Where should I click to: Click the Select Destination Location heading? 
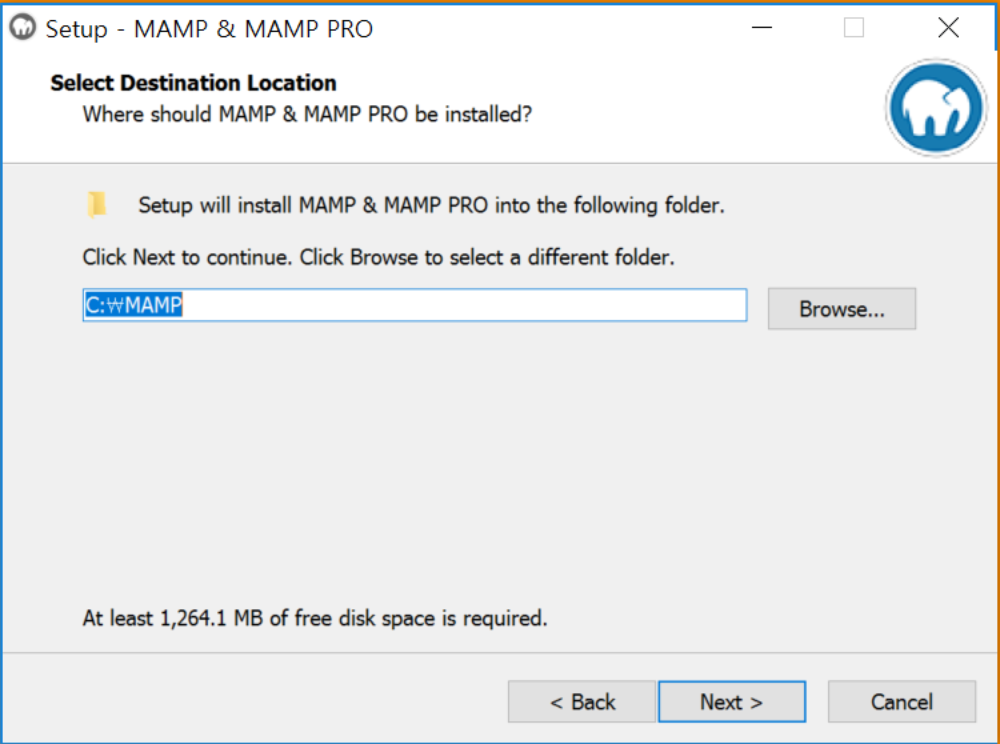pyautogui.click(x=193, y=83)
